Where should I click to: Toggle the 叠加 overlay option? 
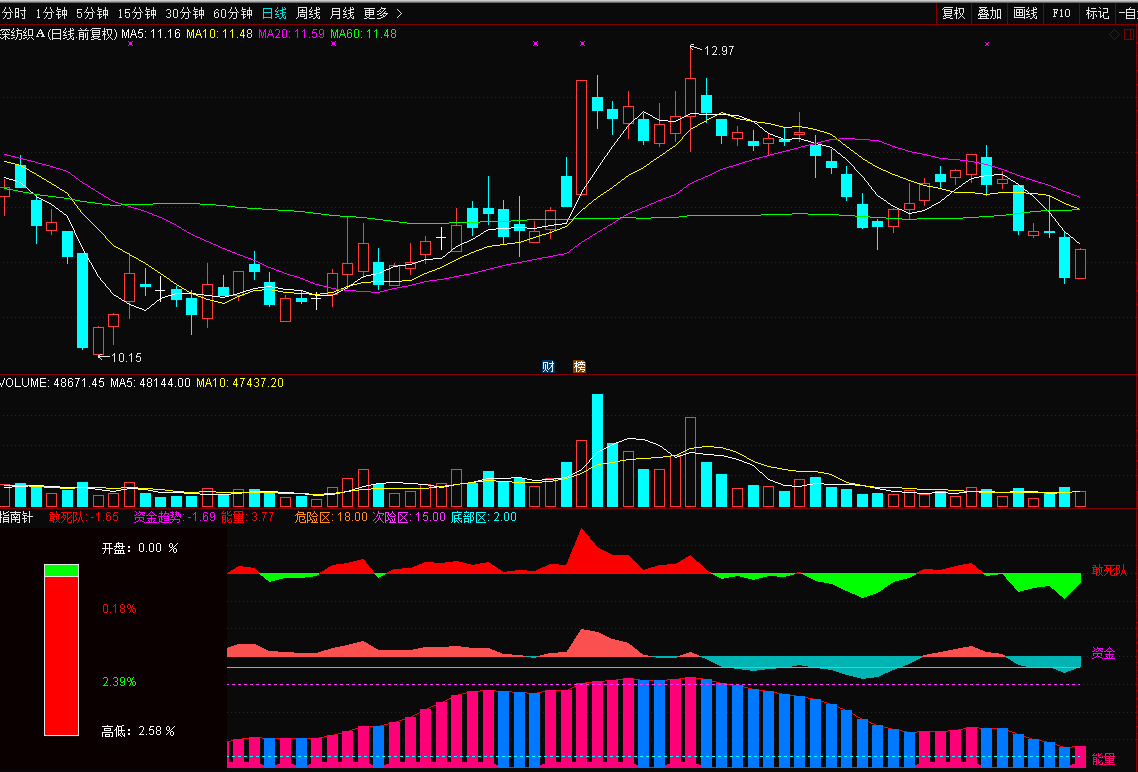pyautogui.click(x=989, y=13)
